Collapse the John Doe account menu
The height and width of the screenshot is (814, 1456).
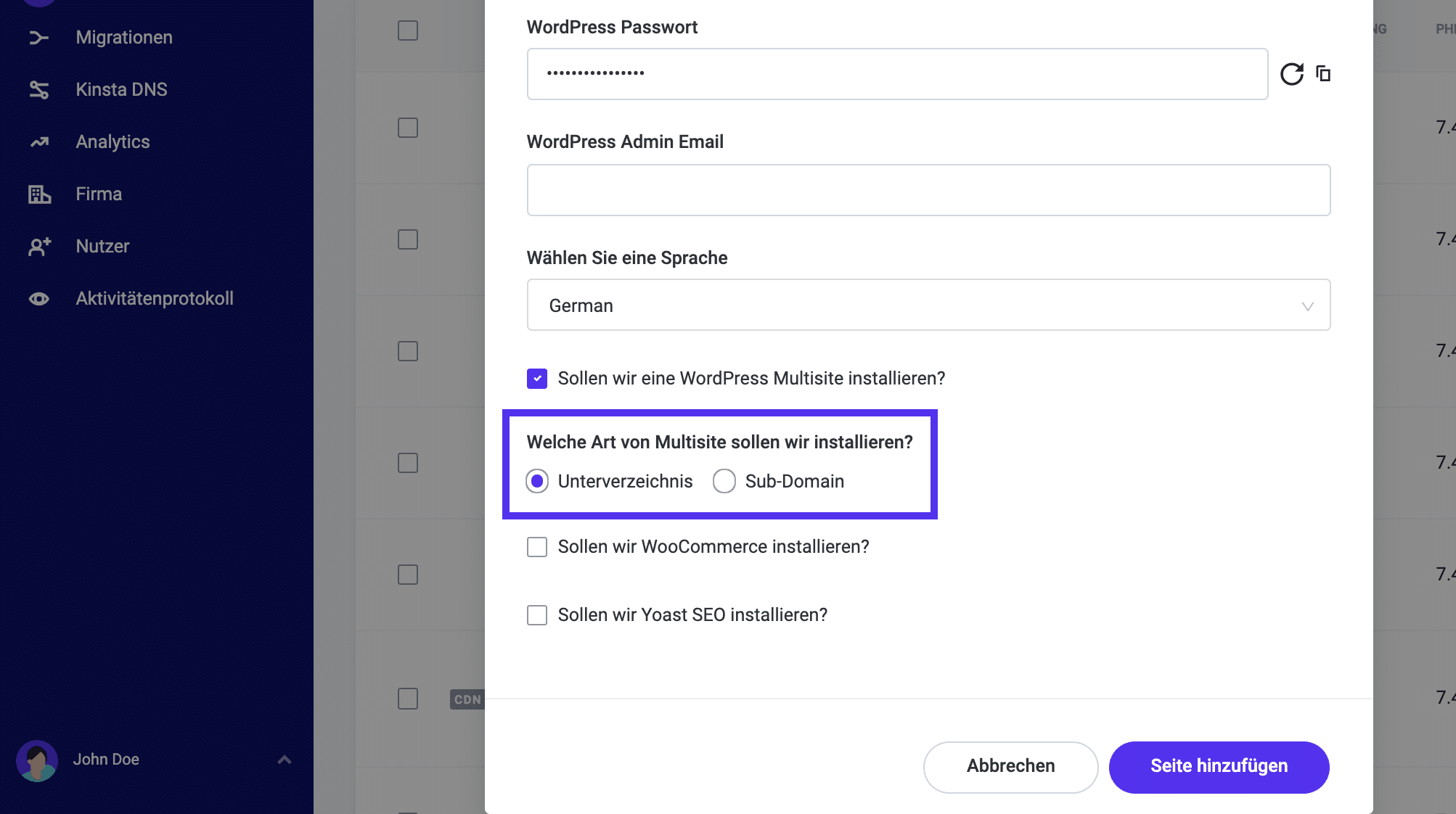tap(284, 759)
